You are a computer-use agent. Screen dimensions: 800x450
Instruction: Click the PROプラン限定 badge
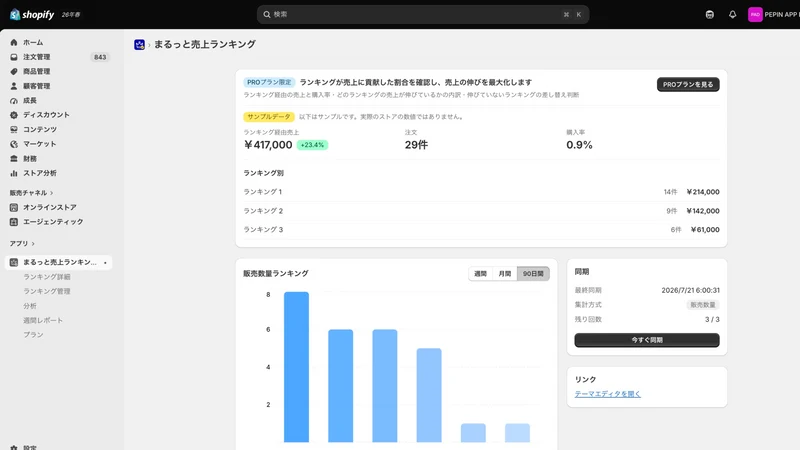(x=269, y=82)
